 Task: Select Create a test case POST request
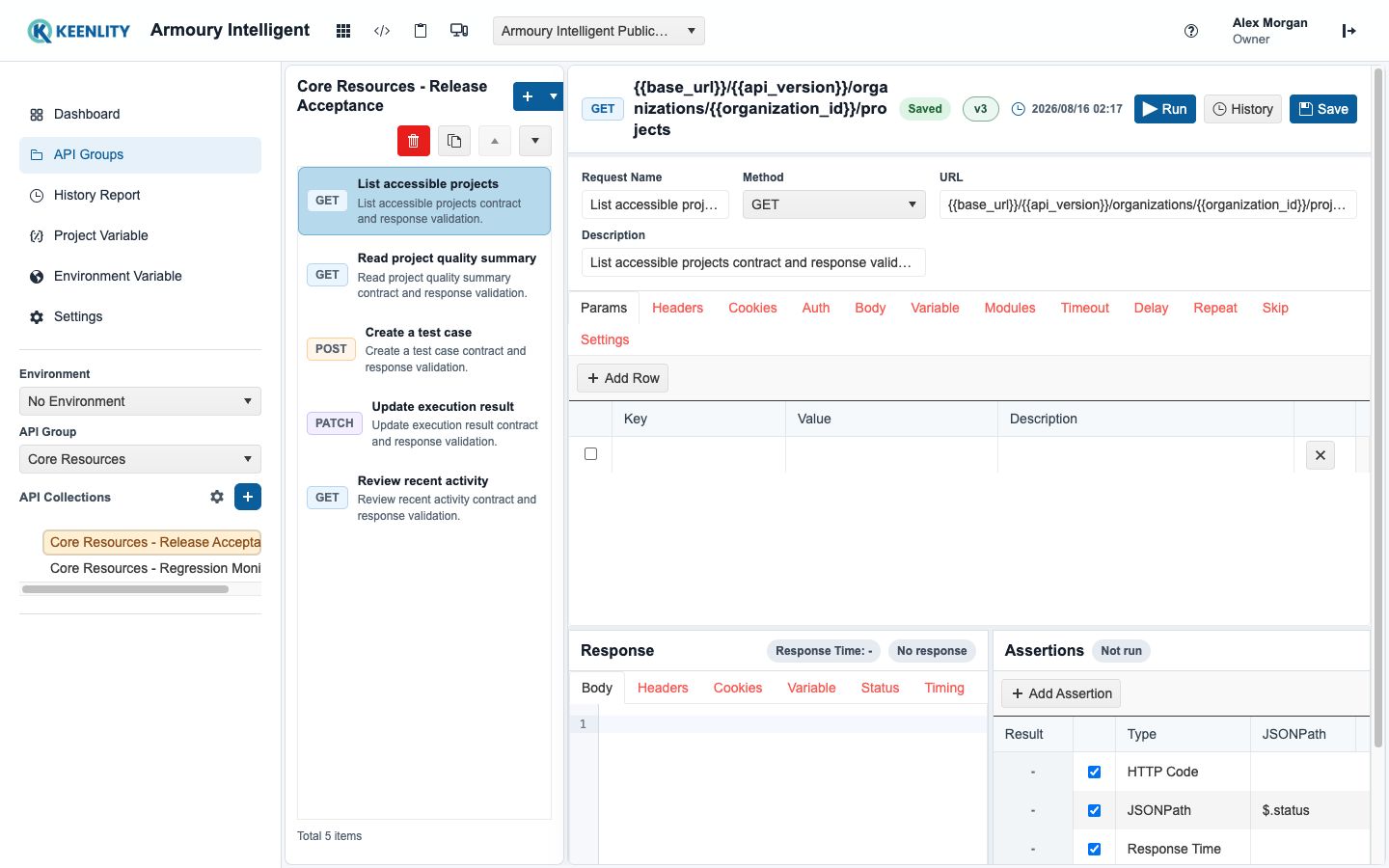click(424, 349)
